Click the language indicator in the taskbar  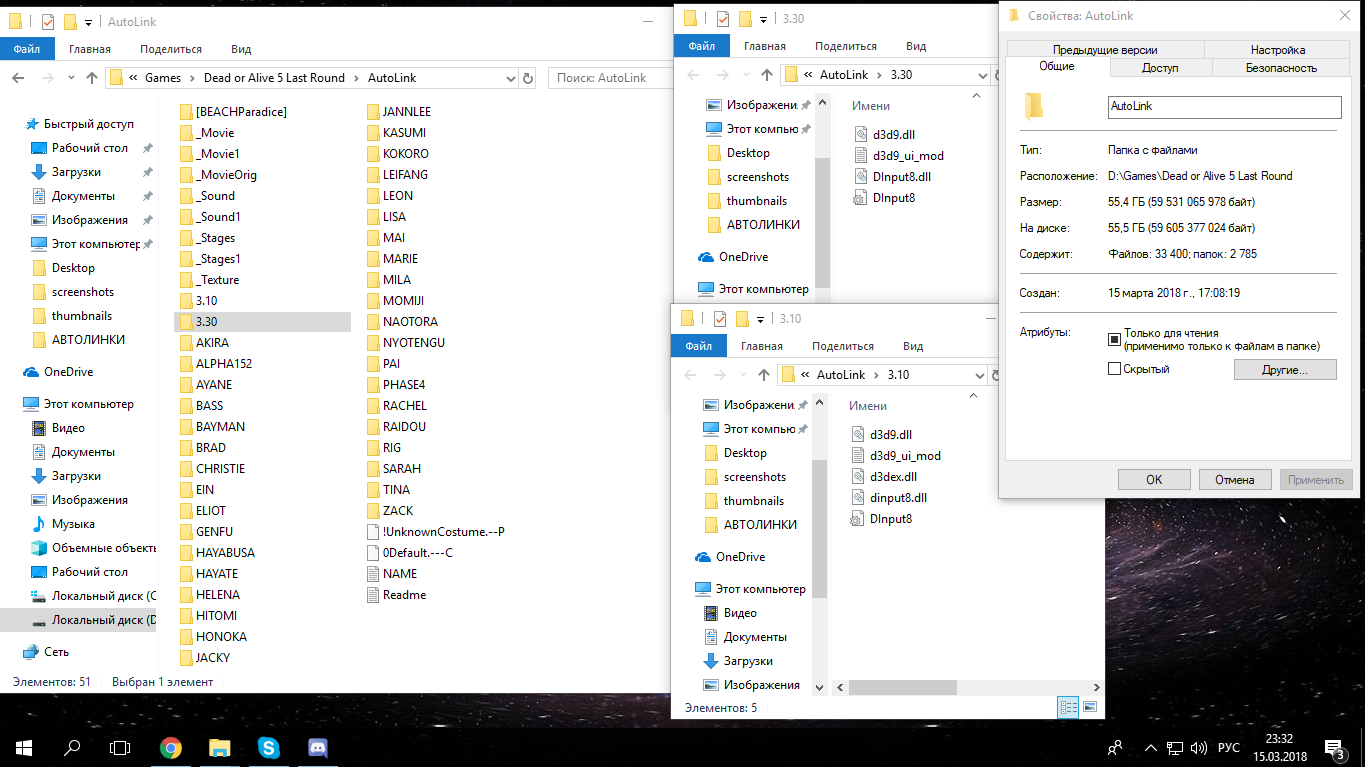pyautogui.click(x=1229, y=748)
